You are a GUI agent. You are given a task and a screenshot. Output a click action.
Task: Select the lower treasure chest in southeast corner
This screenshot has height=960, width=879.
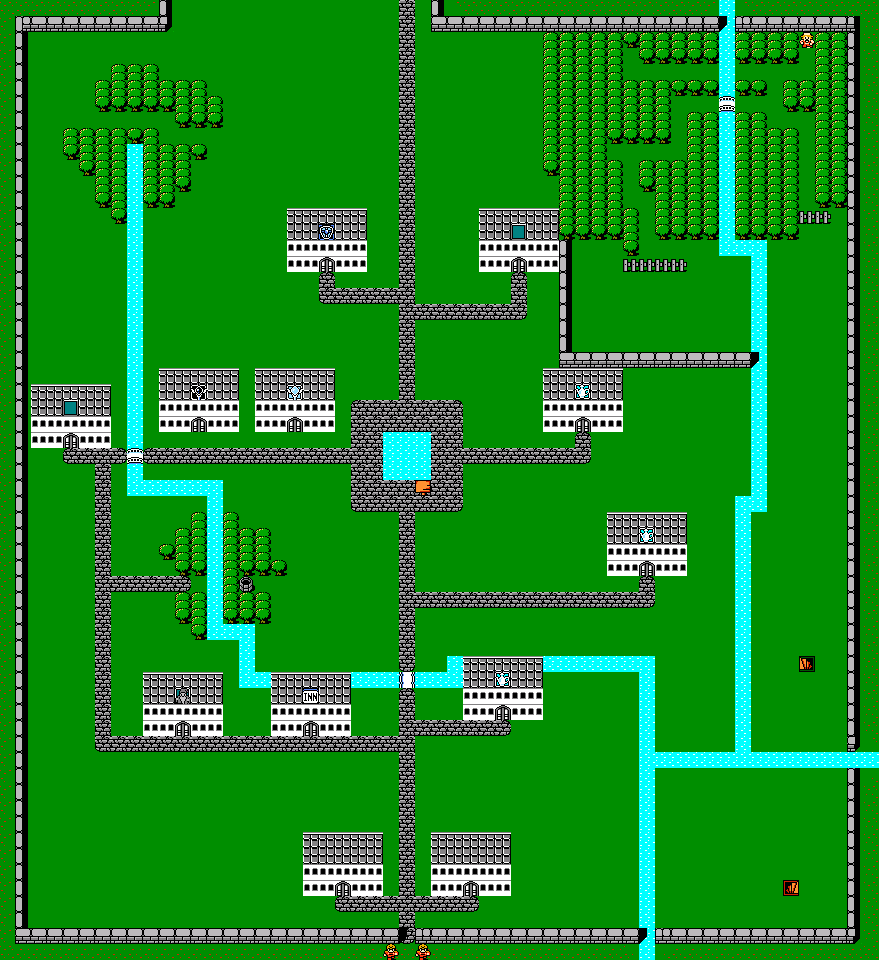coord(791,887)
